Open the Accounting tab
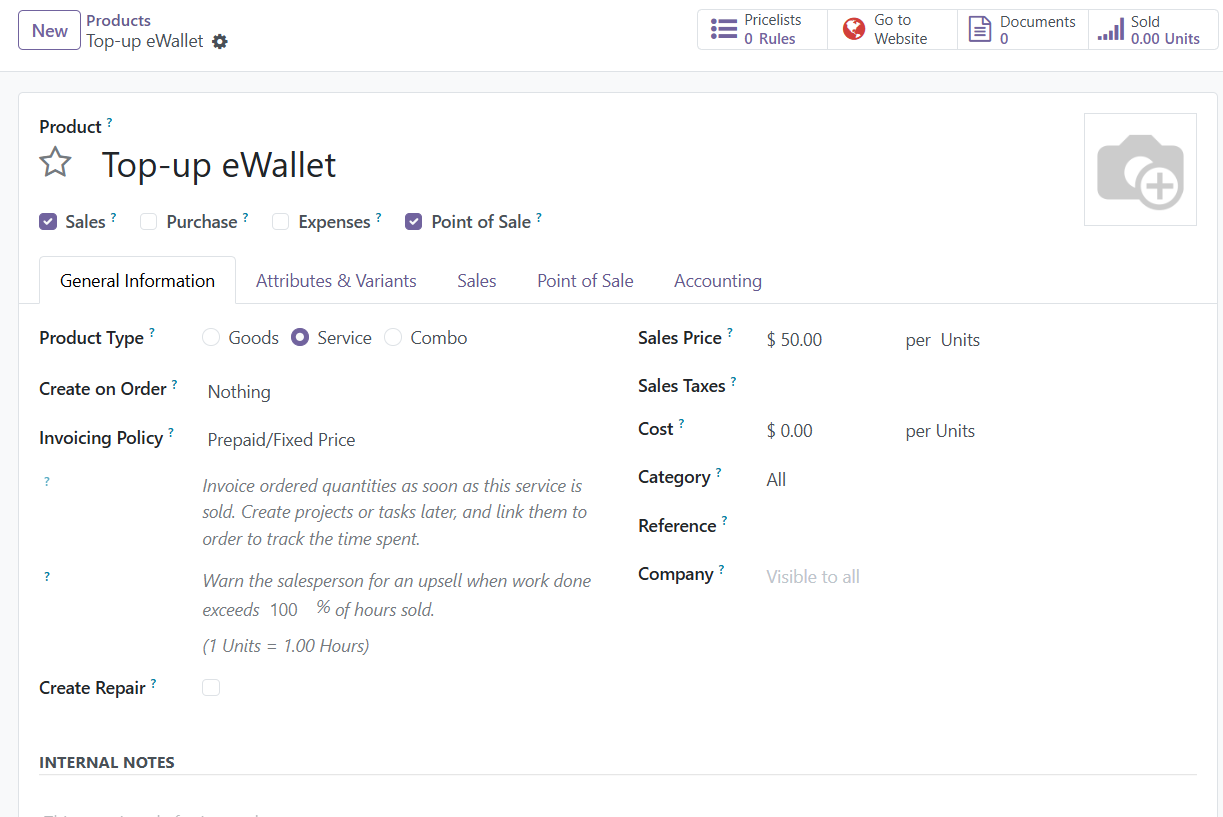1223x817 pixels. (x=718, y=281)
